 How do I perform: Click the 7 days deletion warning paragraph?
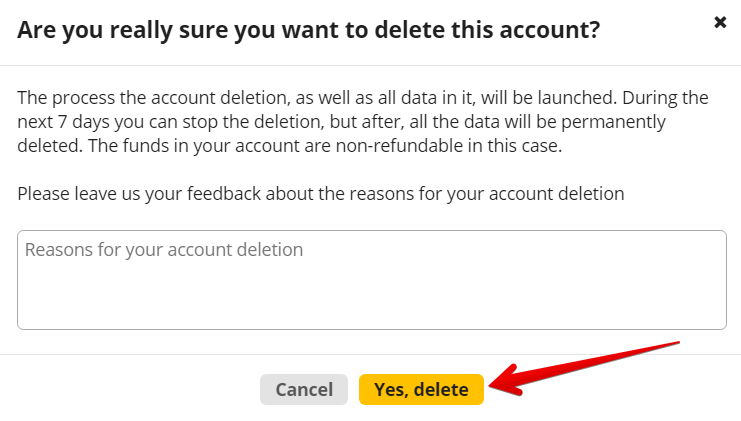[363, 121]
